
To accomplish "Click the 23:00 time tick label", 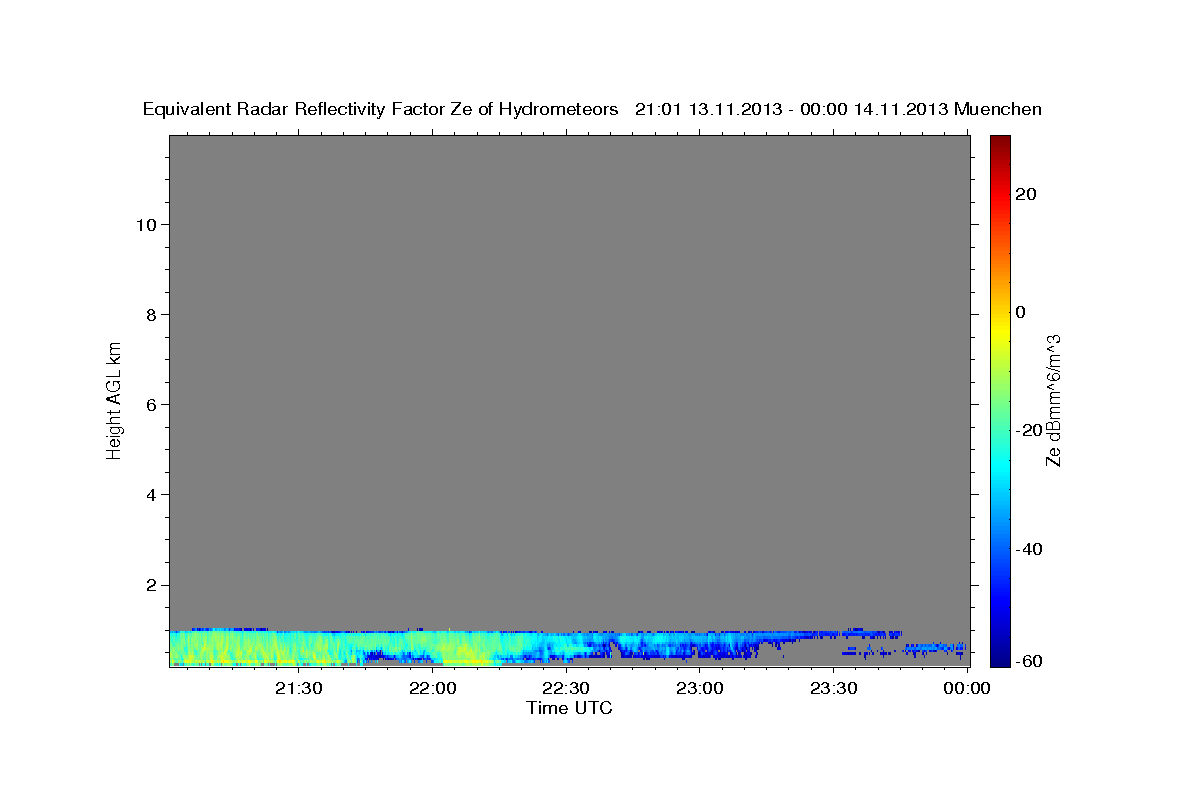I will pyautogui.click(x=700, y=688).
